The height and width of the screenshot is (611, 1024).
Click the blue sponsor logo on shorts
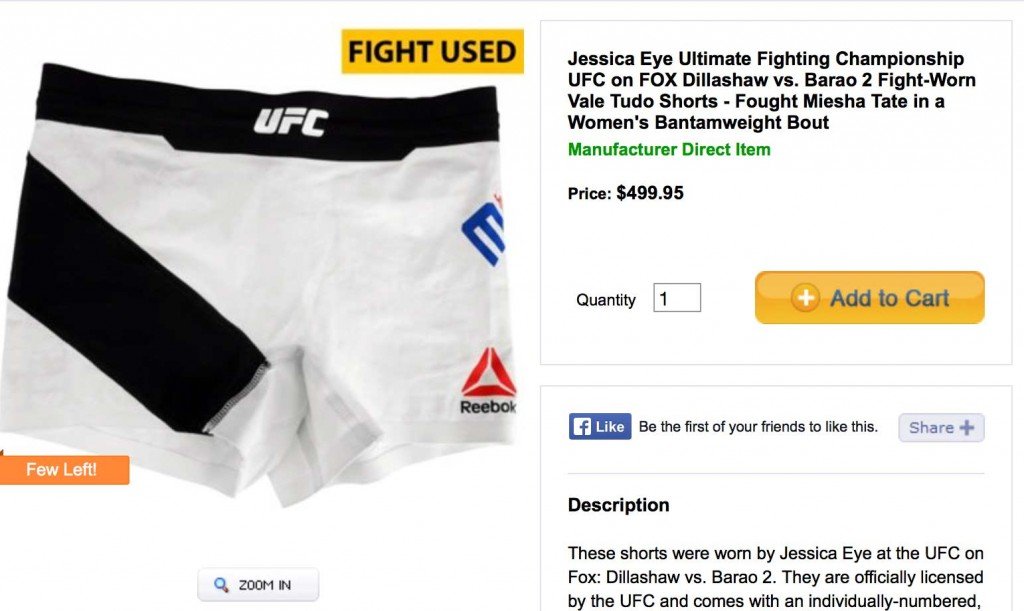coord(484,232)
